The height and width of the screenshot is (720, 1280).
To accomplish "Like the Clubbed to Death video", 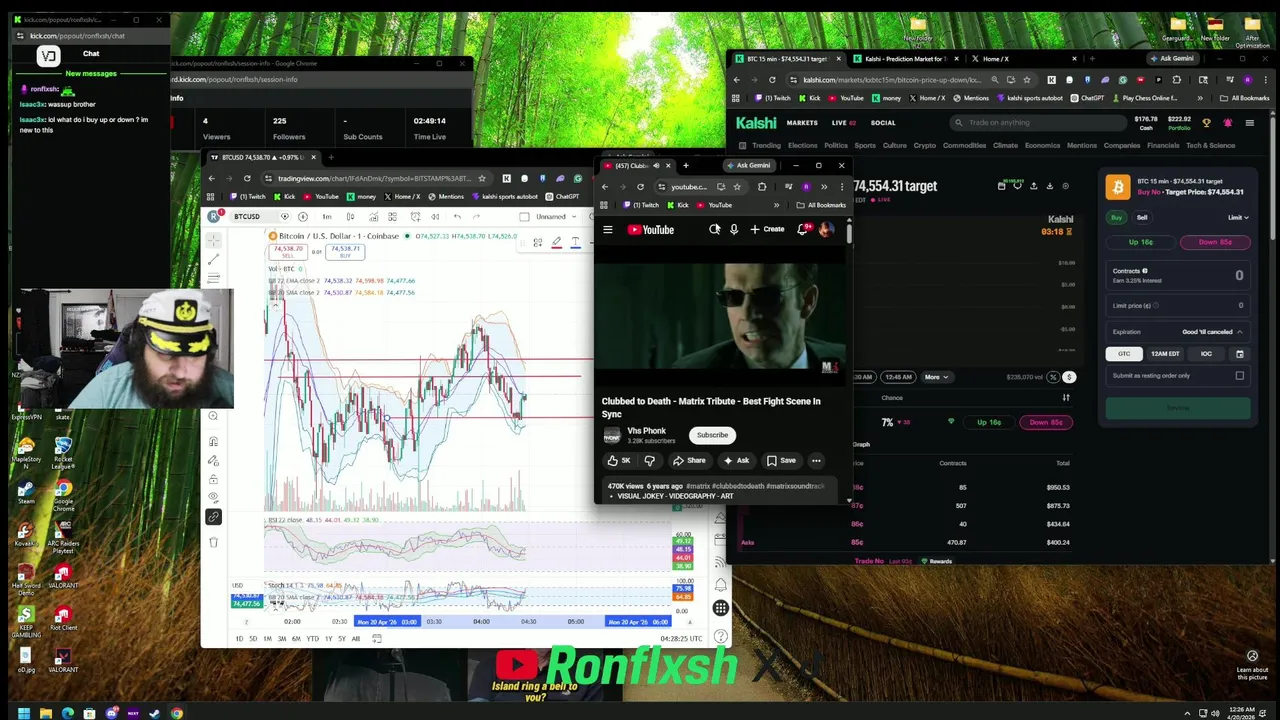I will coord(618,461).
